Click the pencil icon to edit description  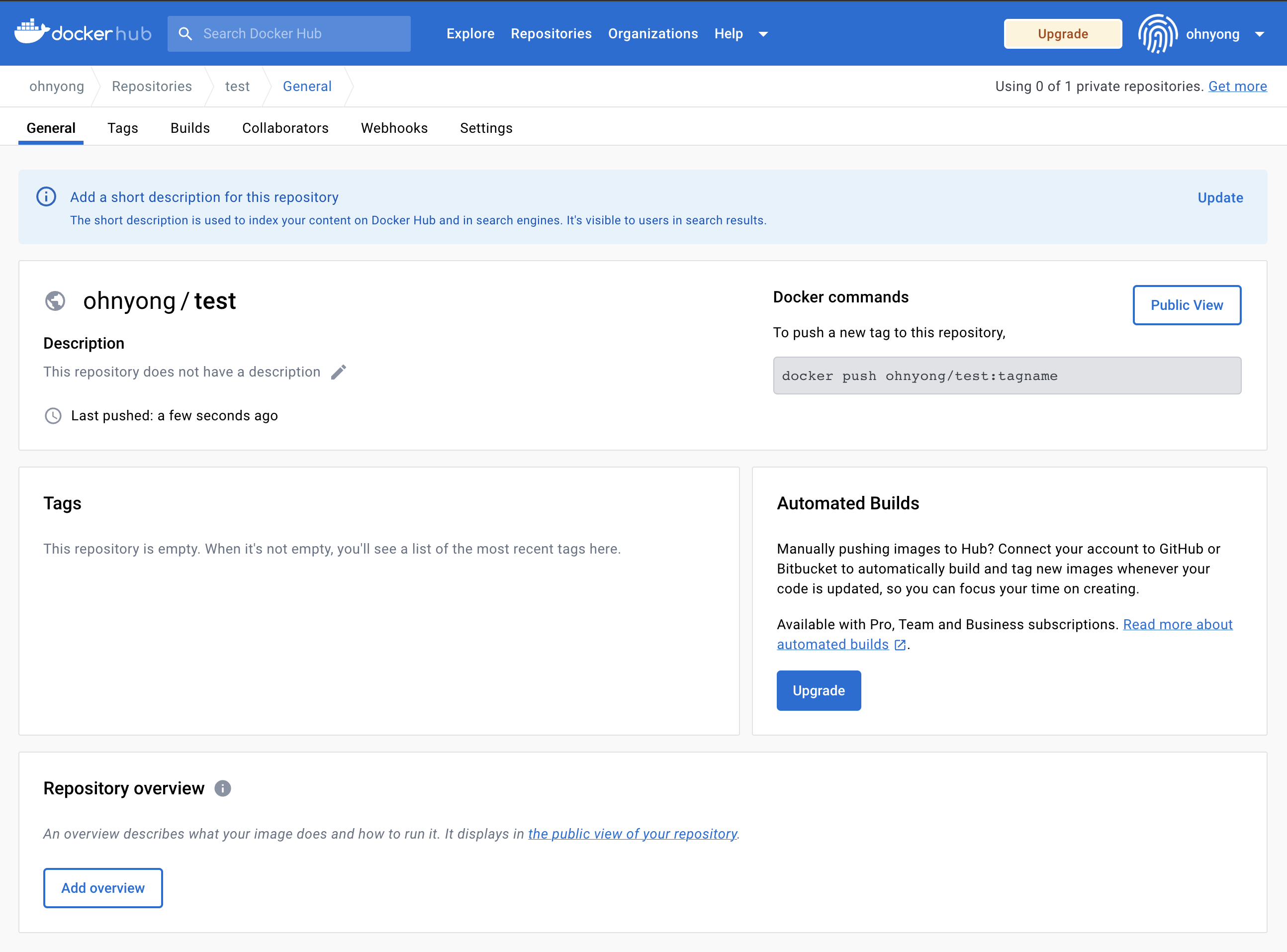click(339, 372)
